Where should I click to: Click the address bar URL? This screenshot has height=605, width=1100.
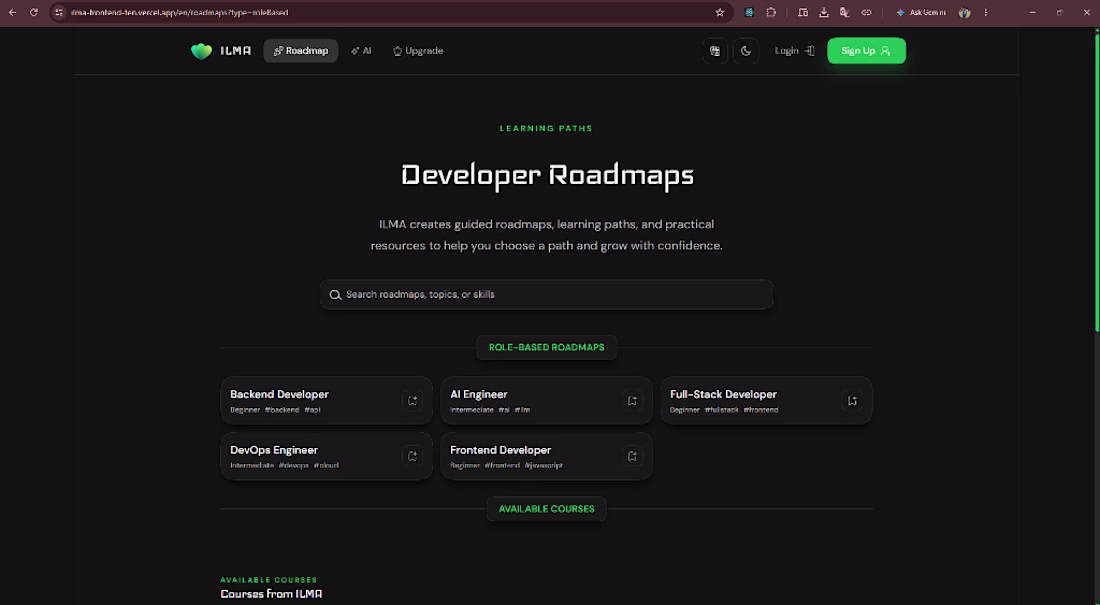[x=179, y=13]
